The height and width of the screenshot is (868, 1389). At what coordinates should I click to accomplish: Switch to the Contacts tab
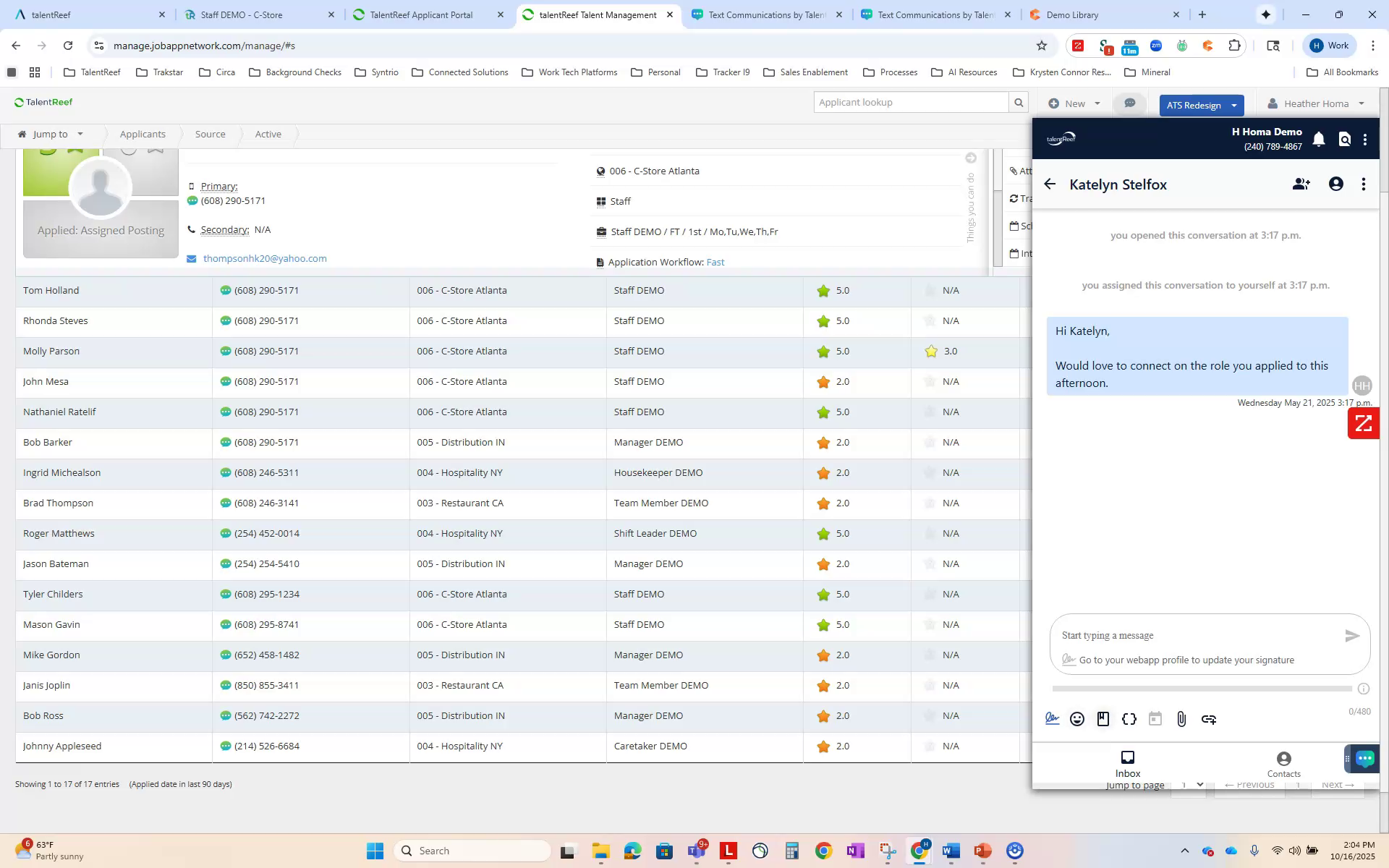tap(1283, 763)
